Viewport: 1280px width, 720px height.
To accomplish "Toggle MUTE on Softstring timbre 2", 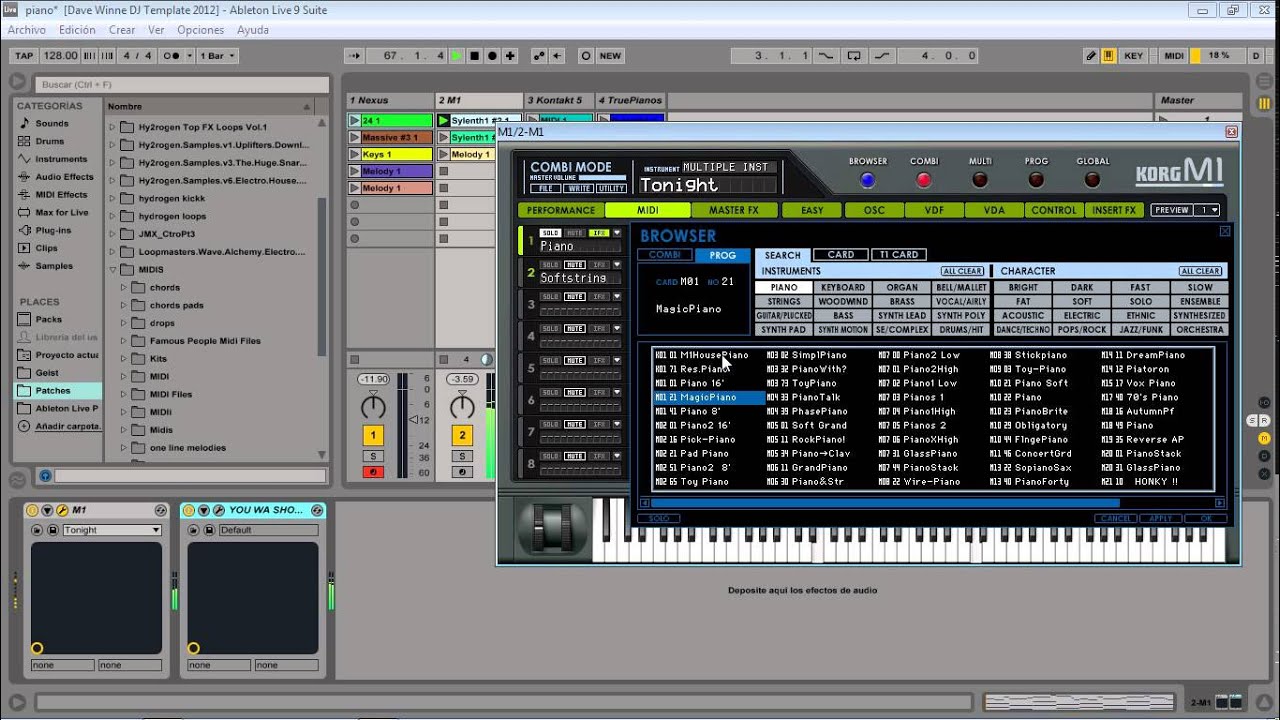I will coord(575,265).
